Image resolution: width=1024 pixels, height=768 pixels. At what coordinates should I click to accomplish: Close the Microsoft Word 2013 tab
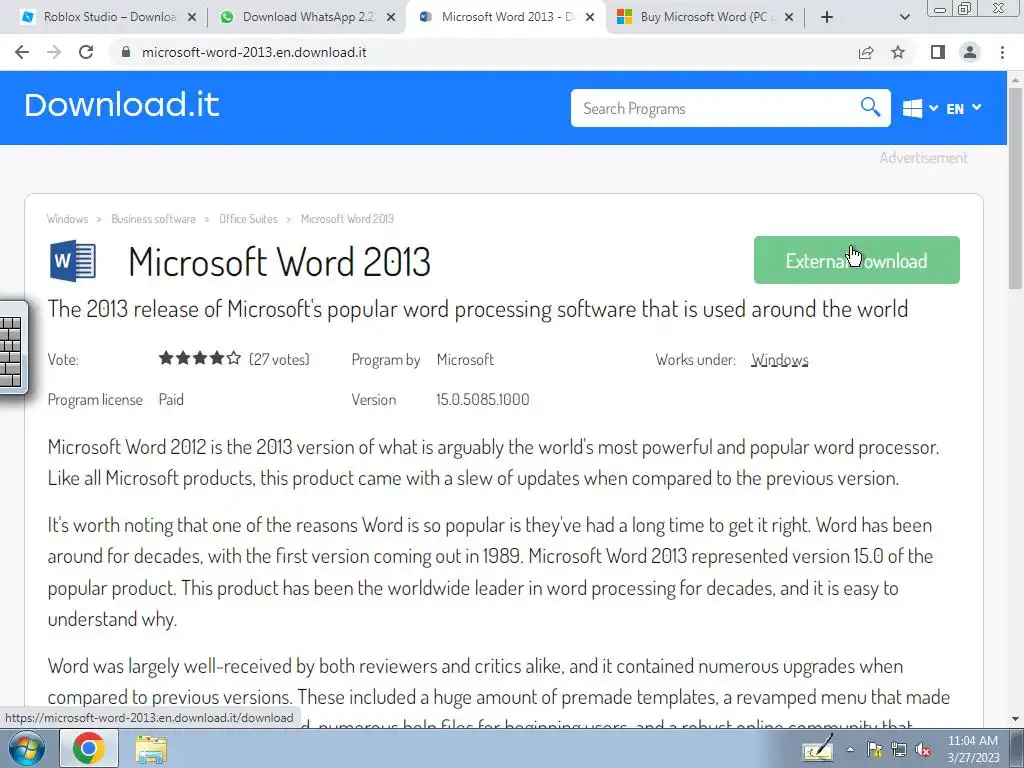(x=590, y=18)
